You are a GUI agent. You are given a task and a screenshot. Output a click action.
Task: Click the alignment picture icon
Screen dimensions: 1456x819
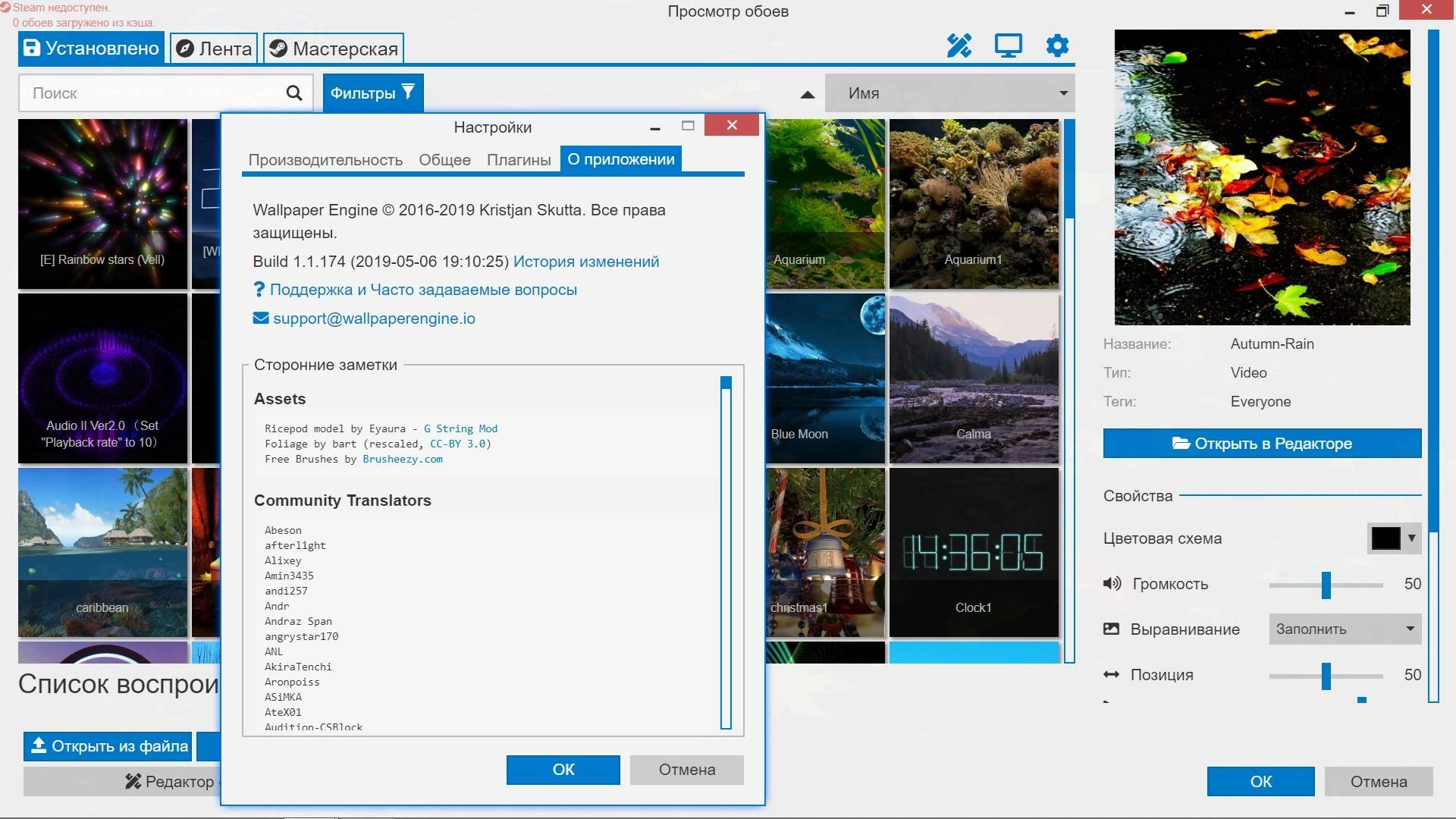(x=1111, y=629)
